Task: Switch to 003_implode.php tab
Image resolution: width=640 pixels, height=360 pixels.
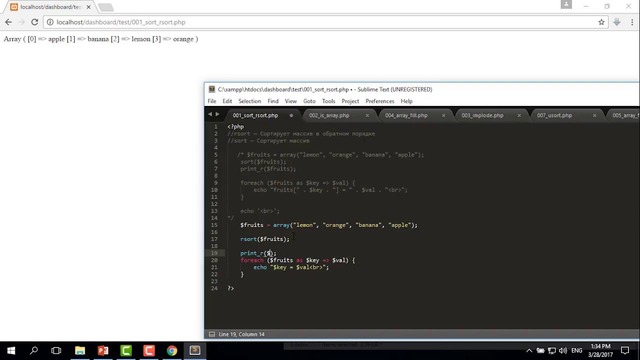Action: pyautogui.click(x=482, y=116)
